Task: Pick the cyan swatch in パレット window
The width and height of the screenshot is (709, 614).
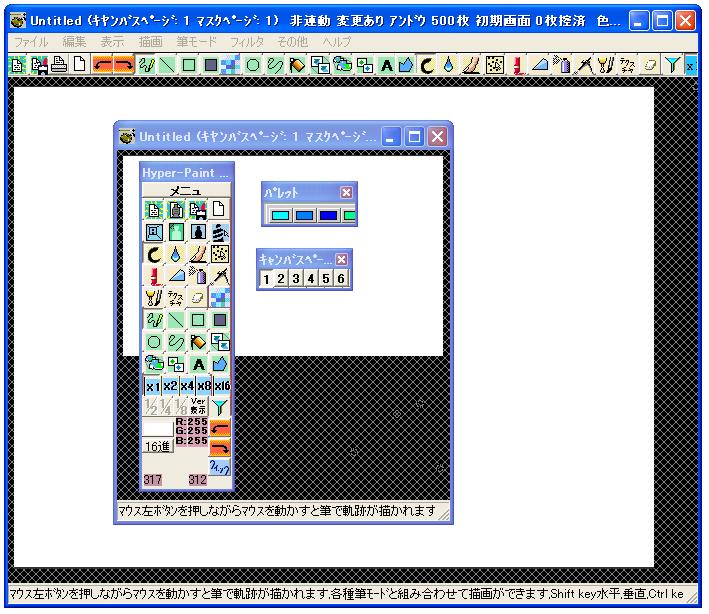Action: tap(280, 215)
